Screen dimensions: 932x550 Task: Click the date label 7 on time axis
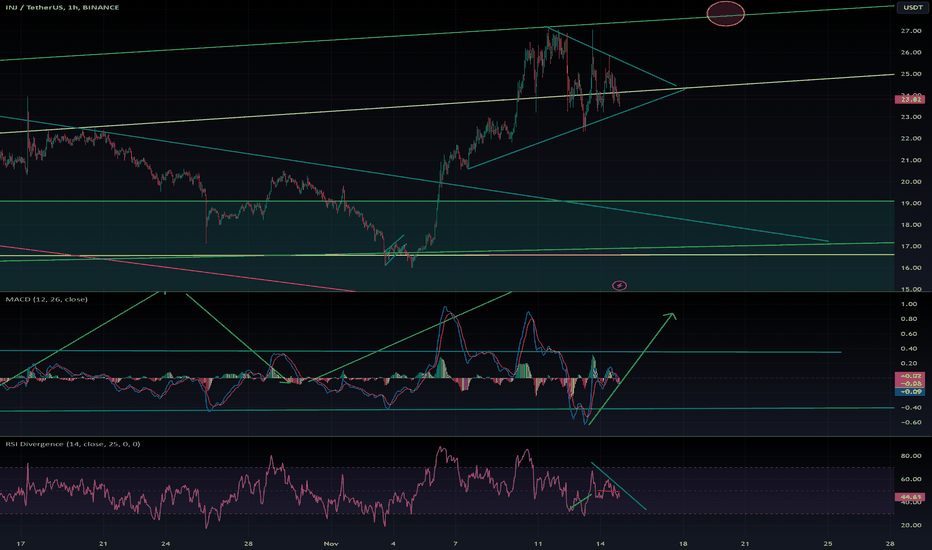tap(455, 544)
